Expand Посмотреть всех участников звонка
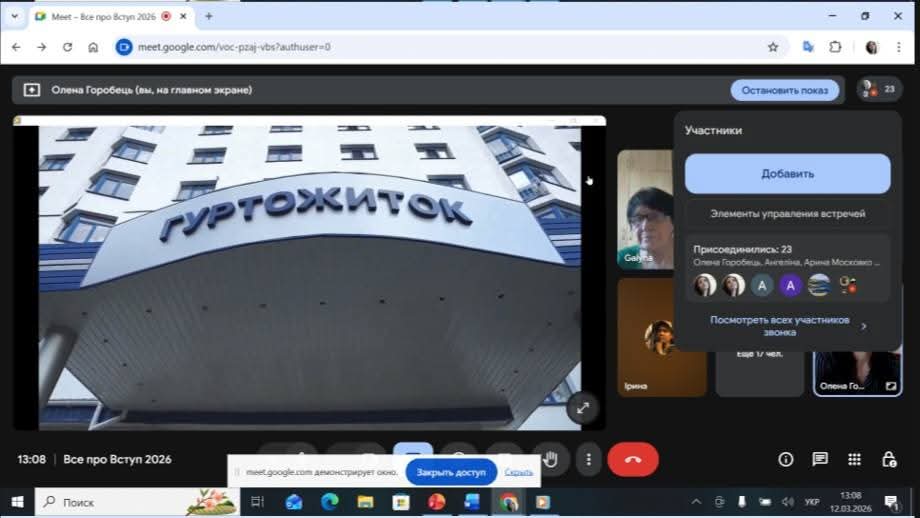This screenshot has height=518, width=920. [787, 326]
